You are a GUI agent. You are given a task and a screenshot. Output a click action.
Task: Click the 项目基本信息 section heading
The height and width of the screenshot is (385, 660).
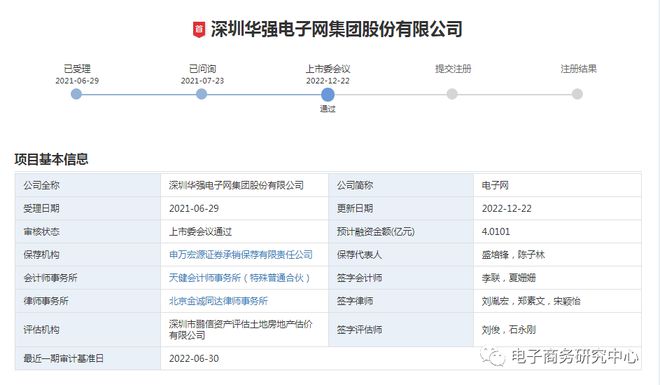point(51,159)
